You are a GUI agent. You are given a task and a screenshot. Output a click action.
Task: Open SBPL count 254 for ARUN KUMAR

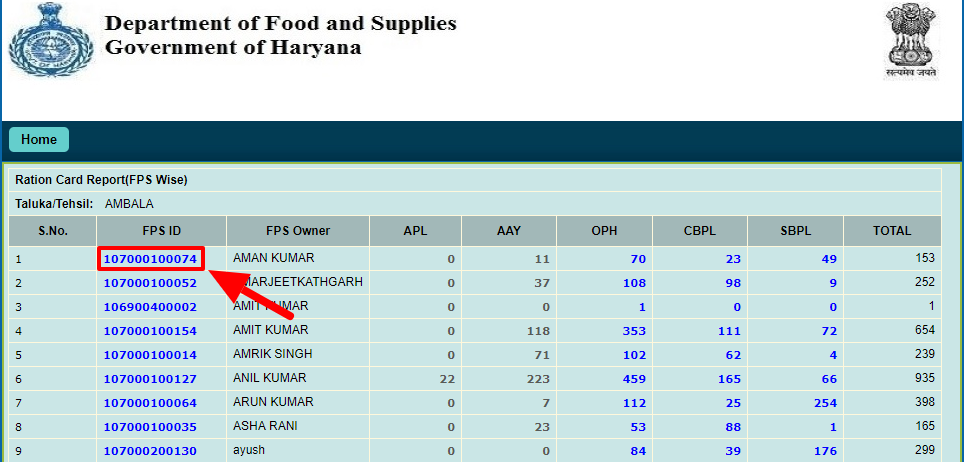826,404
